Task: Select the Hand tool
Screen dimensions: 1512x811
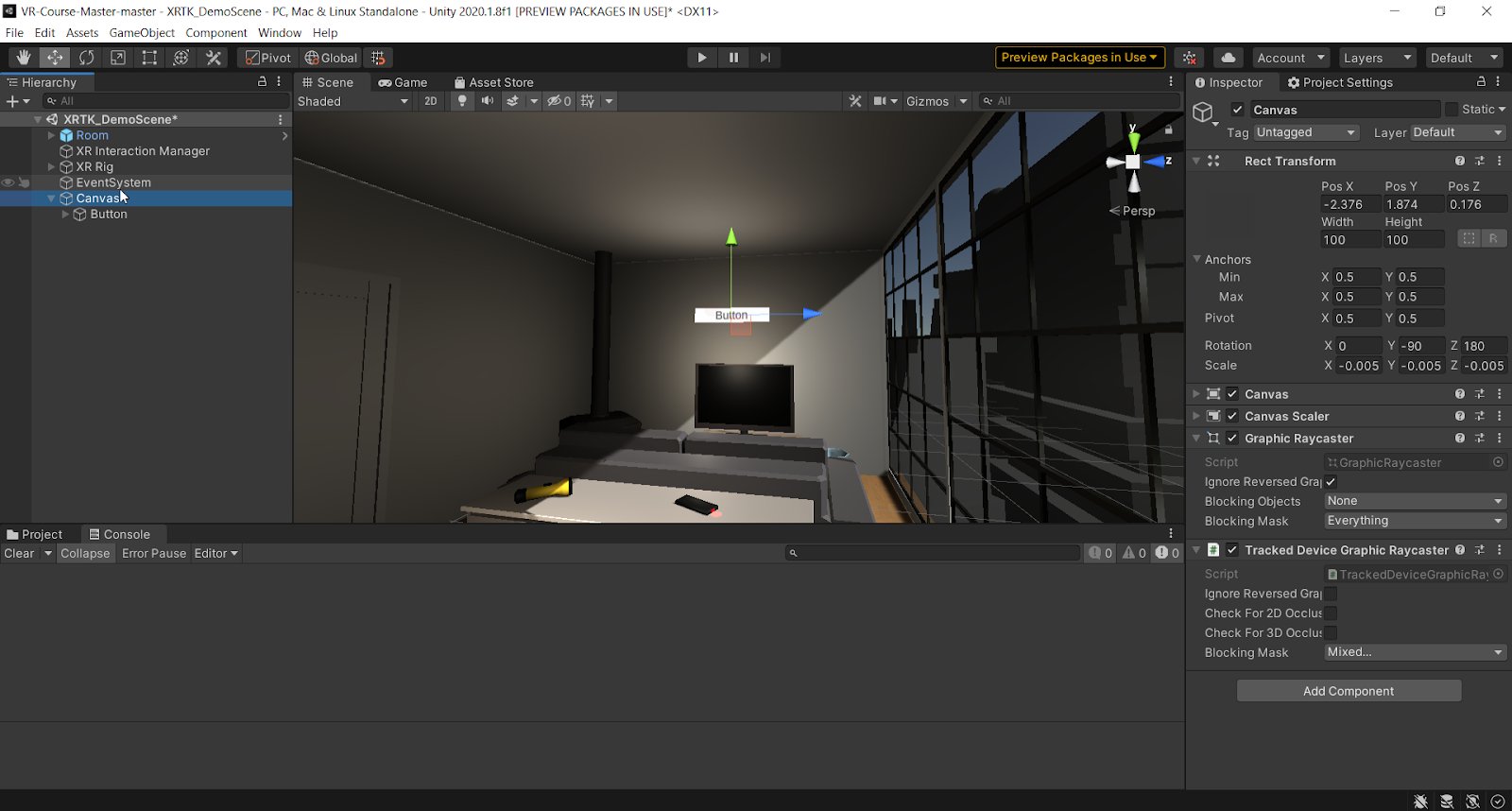Action: click(24, 58)
